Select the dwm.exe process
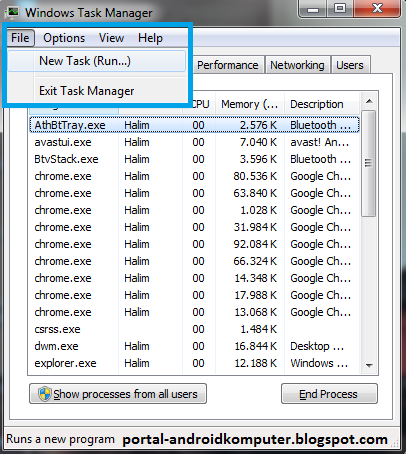Image resolution: width=406 pixels, height=454 pixels. coord(194,346)
